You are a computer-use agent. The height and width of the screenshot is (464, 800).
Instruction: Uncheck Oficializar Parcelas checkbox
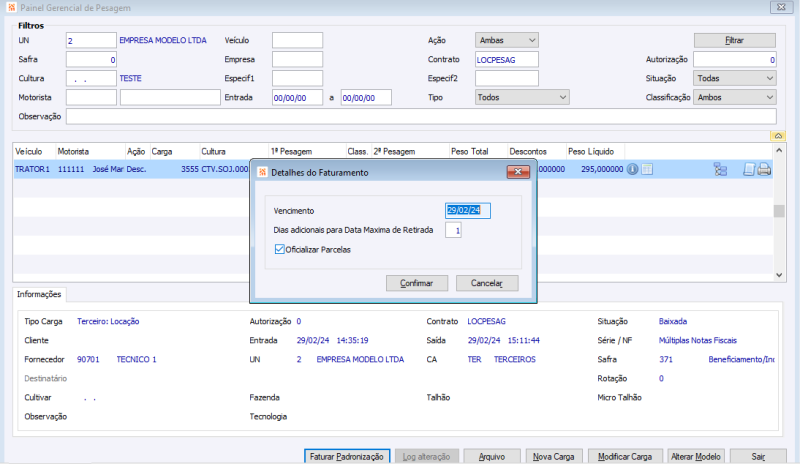tap(280, 249)
